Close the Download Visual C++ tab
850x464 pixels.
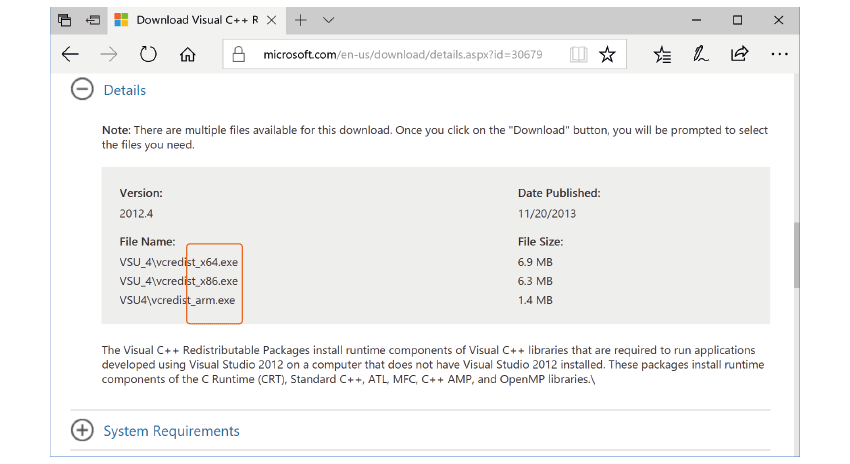(x=272, y=20)
